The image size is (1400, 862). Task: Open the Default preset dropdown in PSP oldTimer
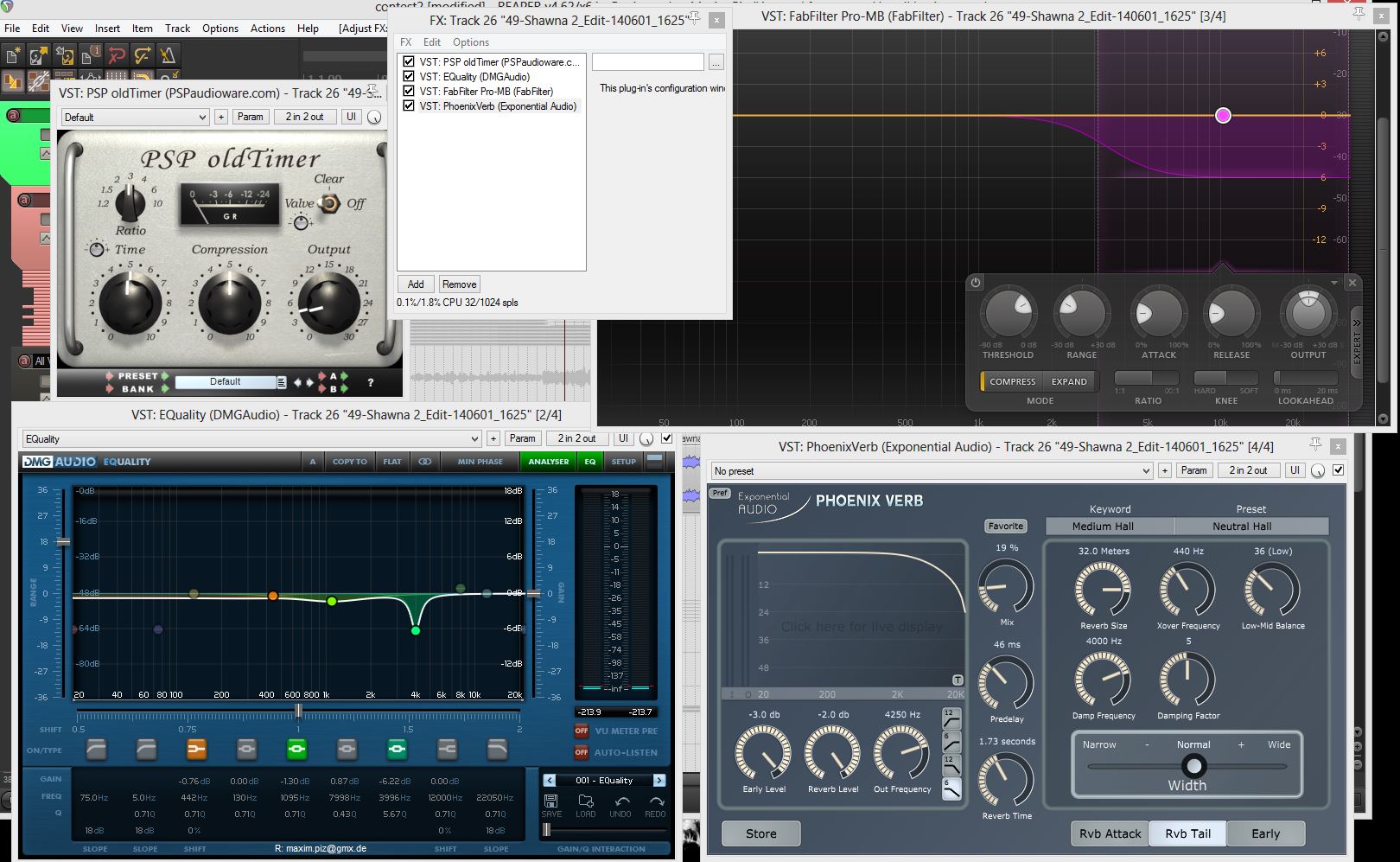coord(135,117)
